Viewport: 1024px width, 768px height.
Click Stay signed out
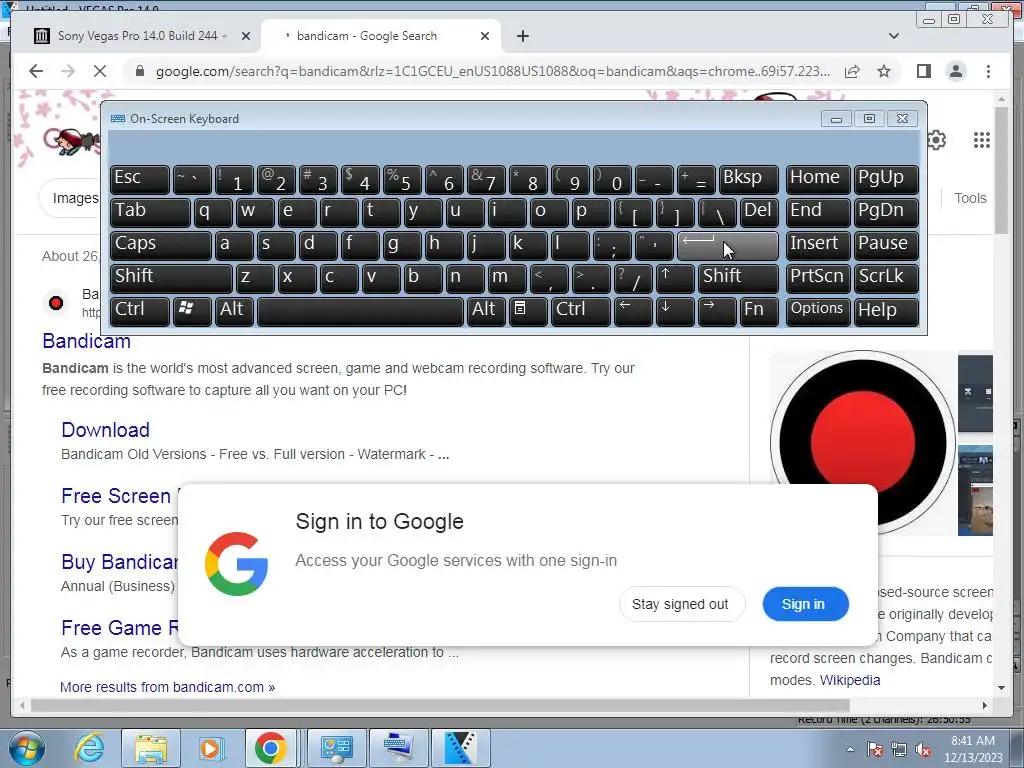tap(680, 604)
